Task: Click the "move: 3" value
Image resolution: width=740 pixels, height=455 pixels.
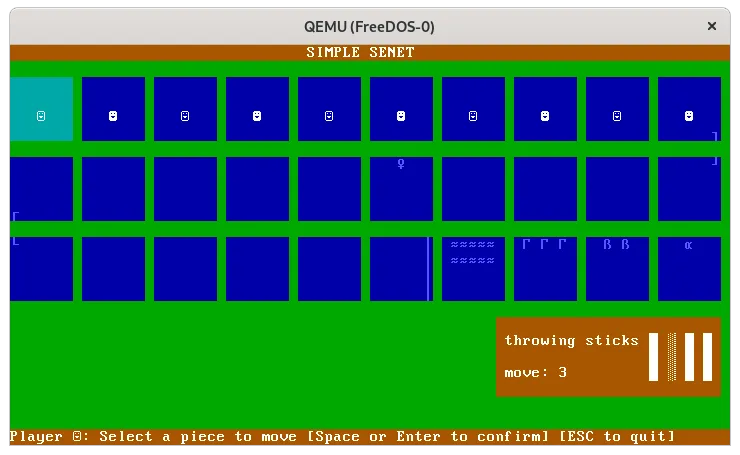Action: 536,372
